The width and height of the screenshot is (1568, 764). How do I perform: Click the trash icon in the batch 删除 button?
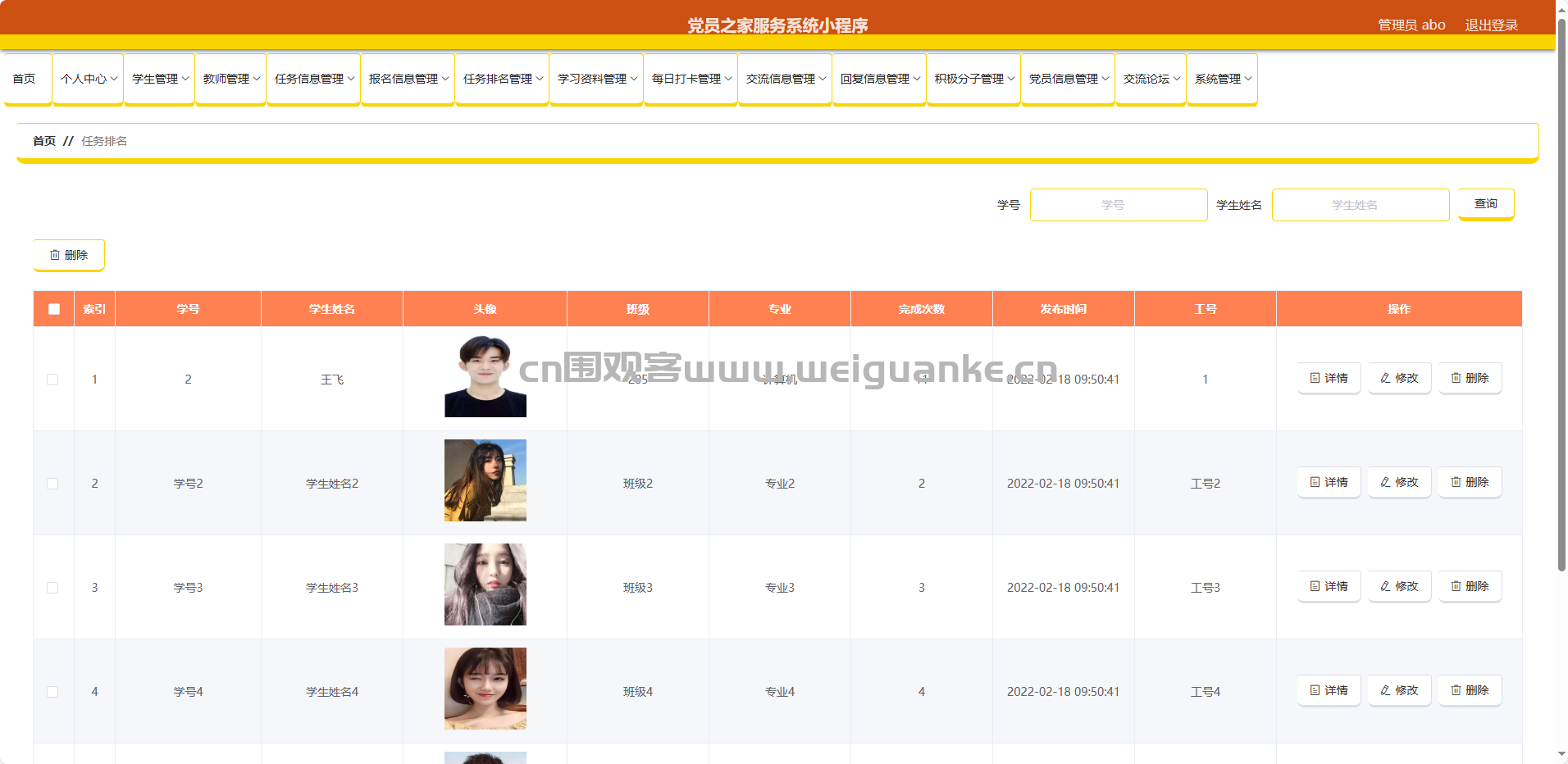tap(55, 255)
